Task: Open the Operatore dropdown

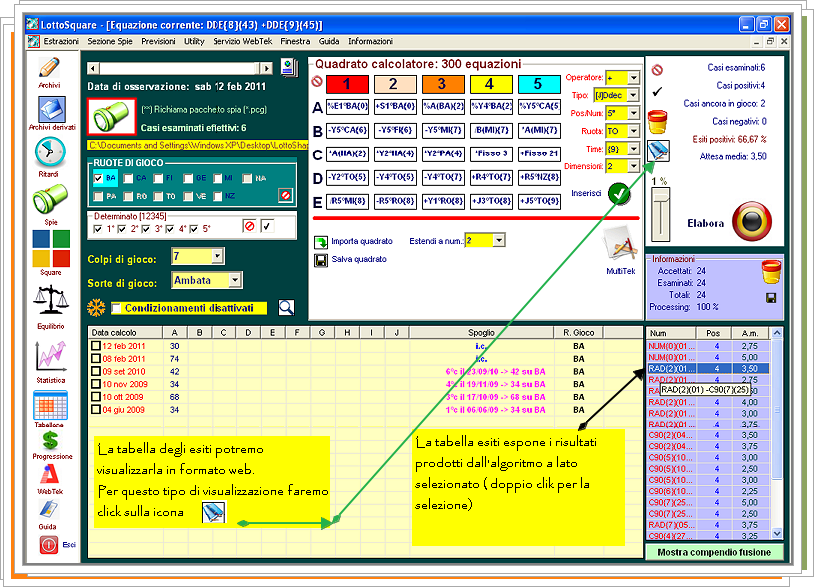Action: (633, 78)
